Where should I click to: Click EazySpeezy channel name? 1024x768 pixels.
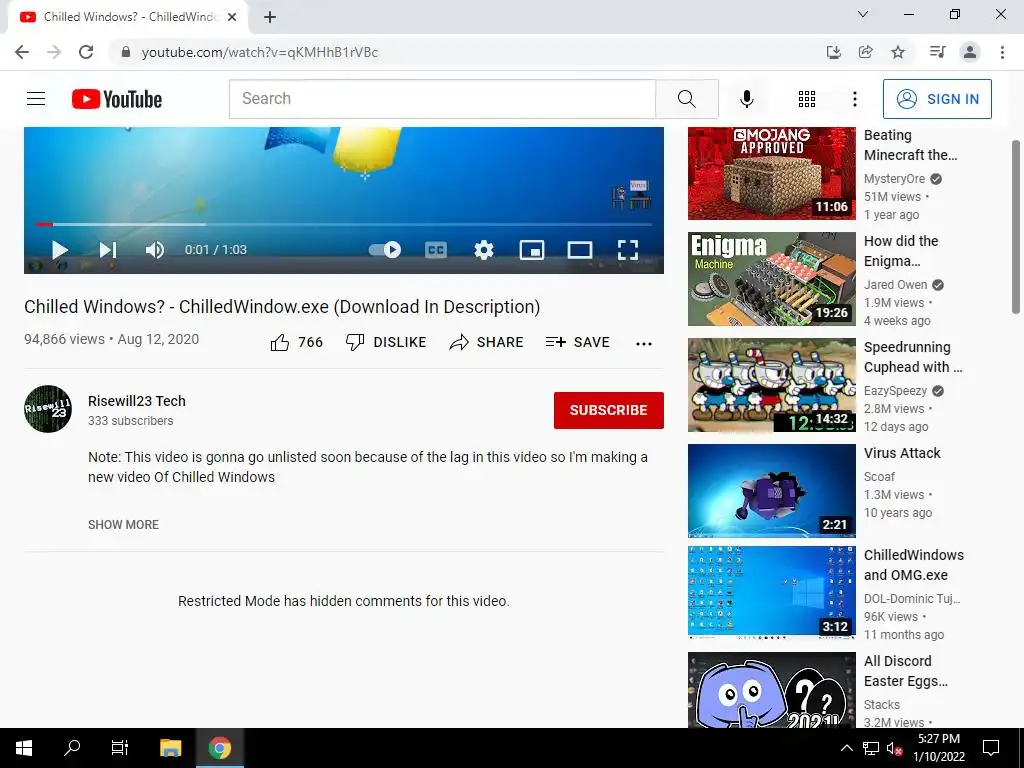tap(895, 391)
